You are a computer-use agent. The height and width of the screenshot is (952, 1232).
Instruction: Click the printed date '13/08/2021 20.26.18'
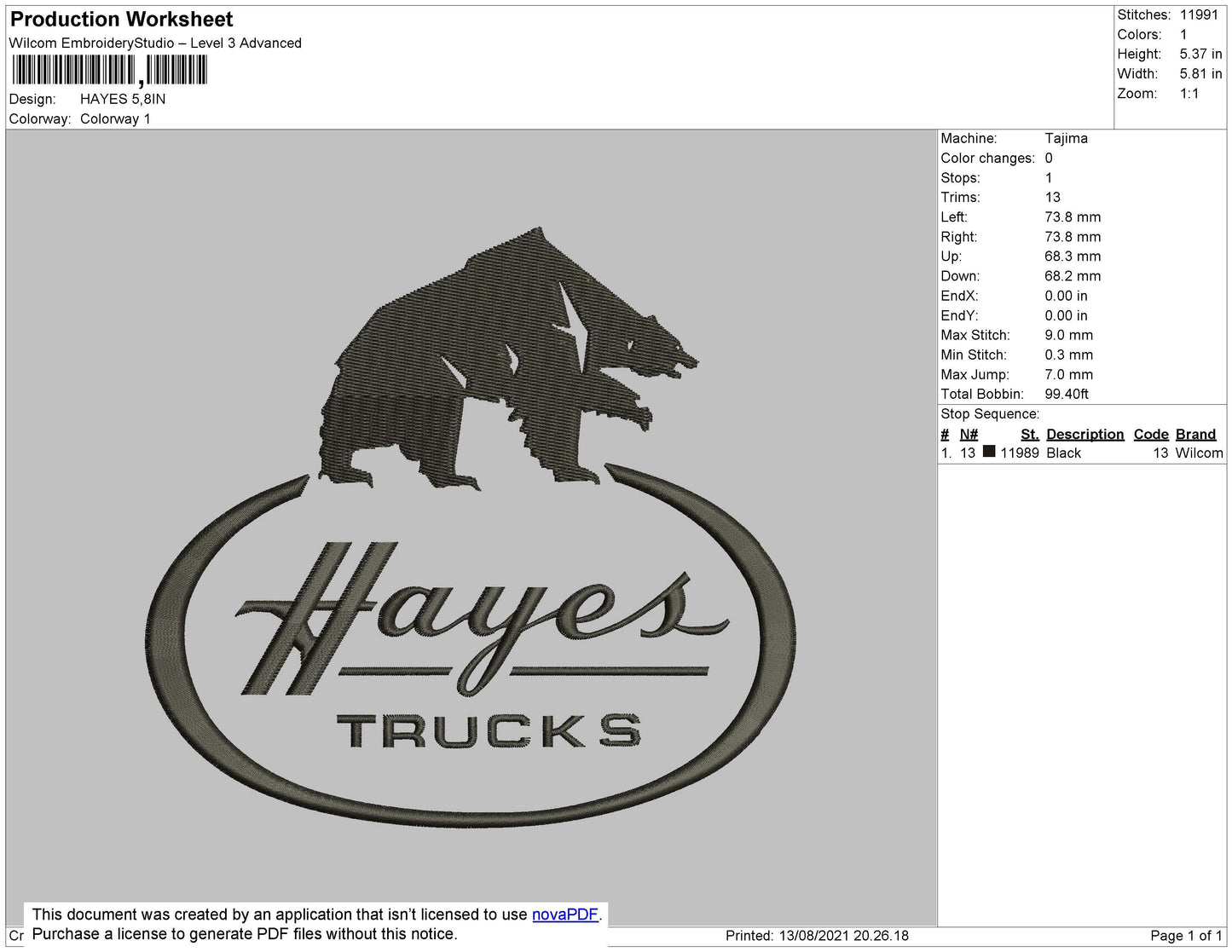click(844, 936)
